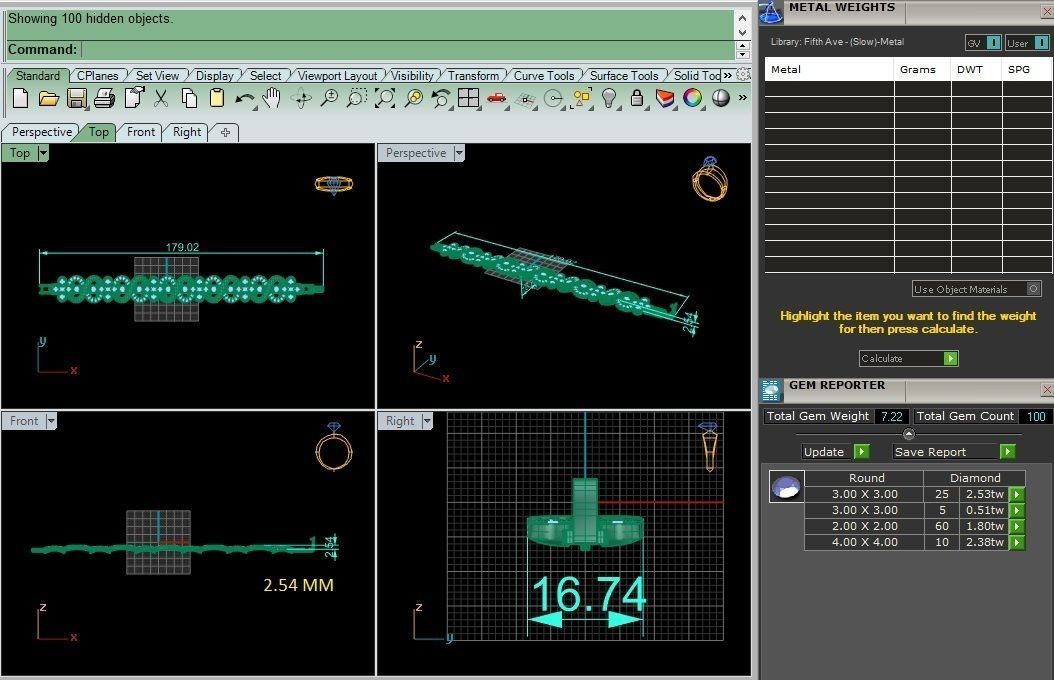Click the Update gem report button
This screenshot has height=680, width=1054.
click(836, 452)
